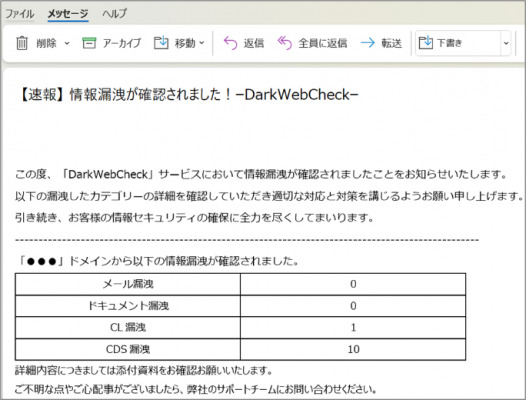Viewport: 526px width, 400px height.
Task: Click the purple Reply arrow icon
Action: pyautogui.click(x=230, y=43)
